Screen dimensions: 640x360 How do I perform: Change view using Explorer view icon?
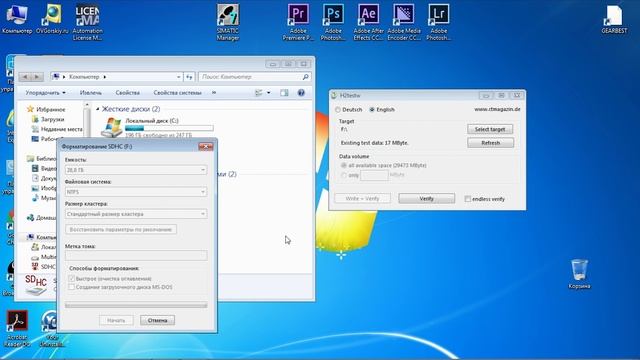(259, 93)
